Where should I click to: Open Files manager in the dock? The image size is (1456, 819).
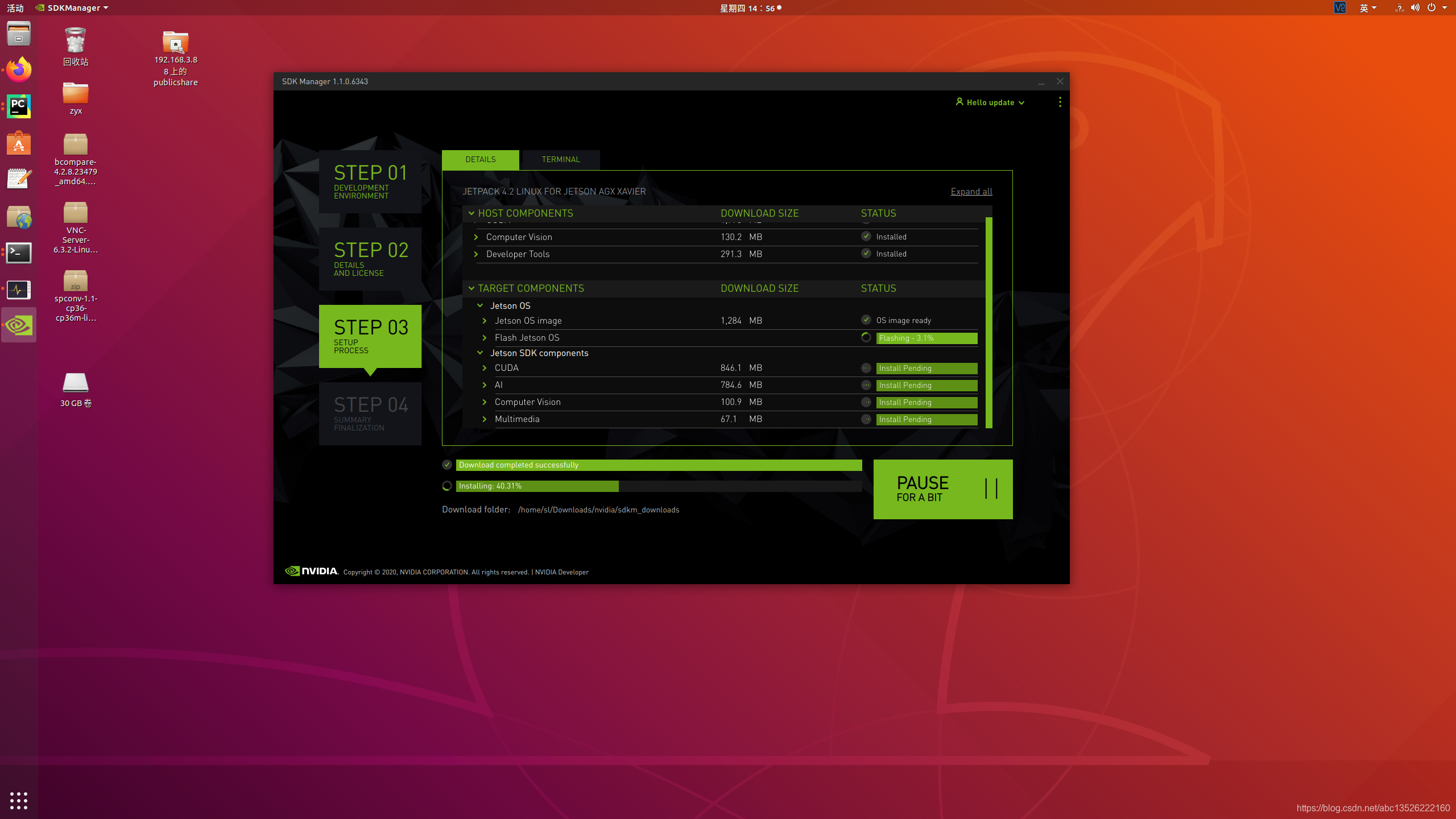click(x=19, y=33)
